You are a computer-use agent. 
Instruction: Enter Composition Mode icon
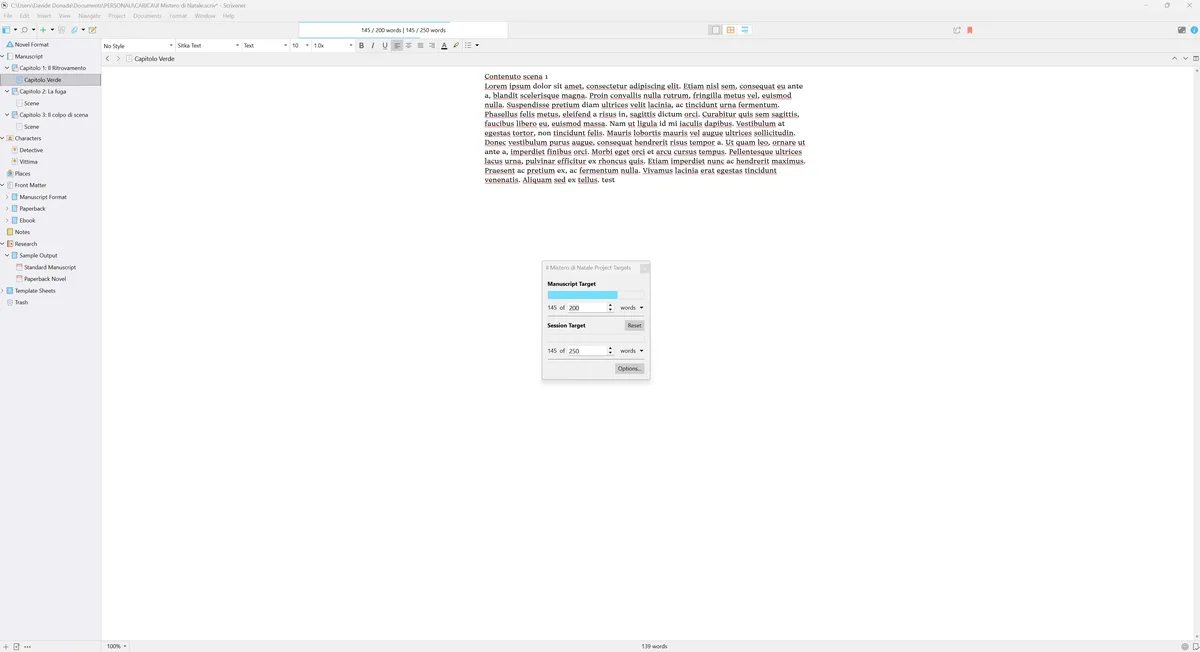click(x=1181, y=30)
